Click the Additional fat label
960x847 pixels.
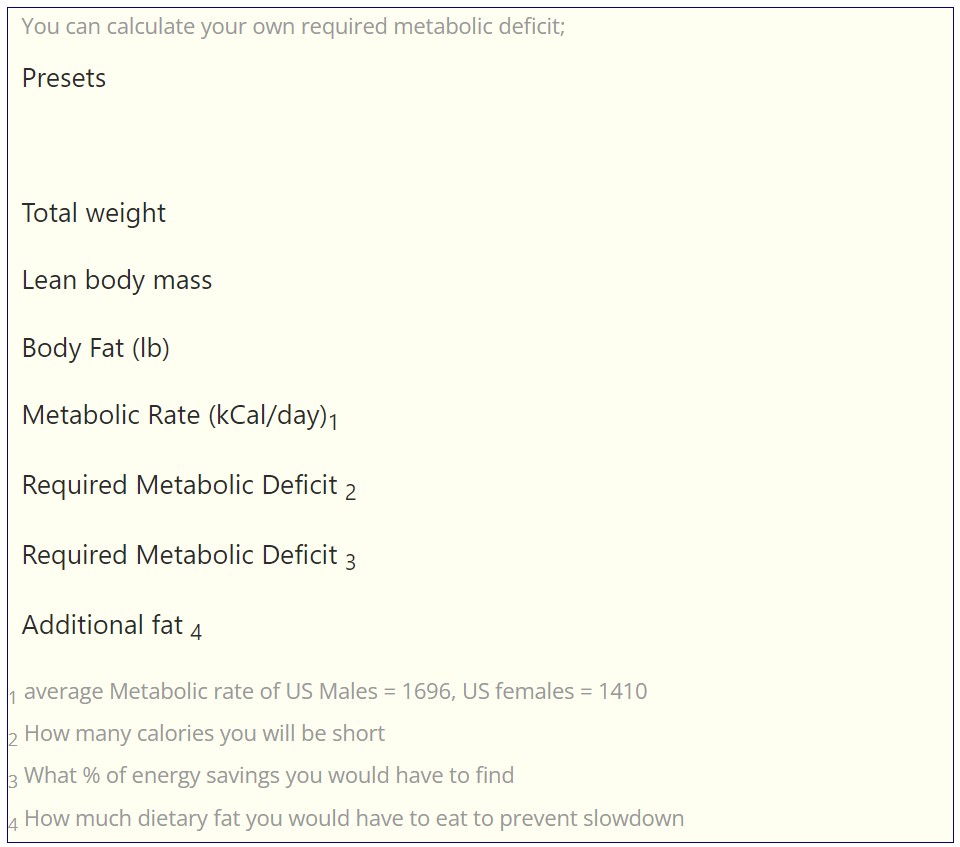tap(102, 625)
